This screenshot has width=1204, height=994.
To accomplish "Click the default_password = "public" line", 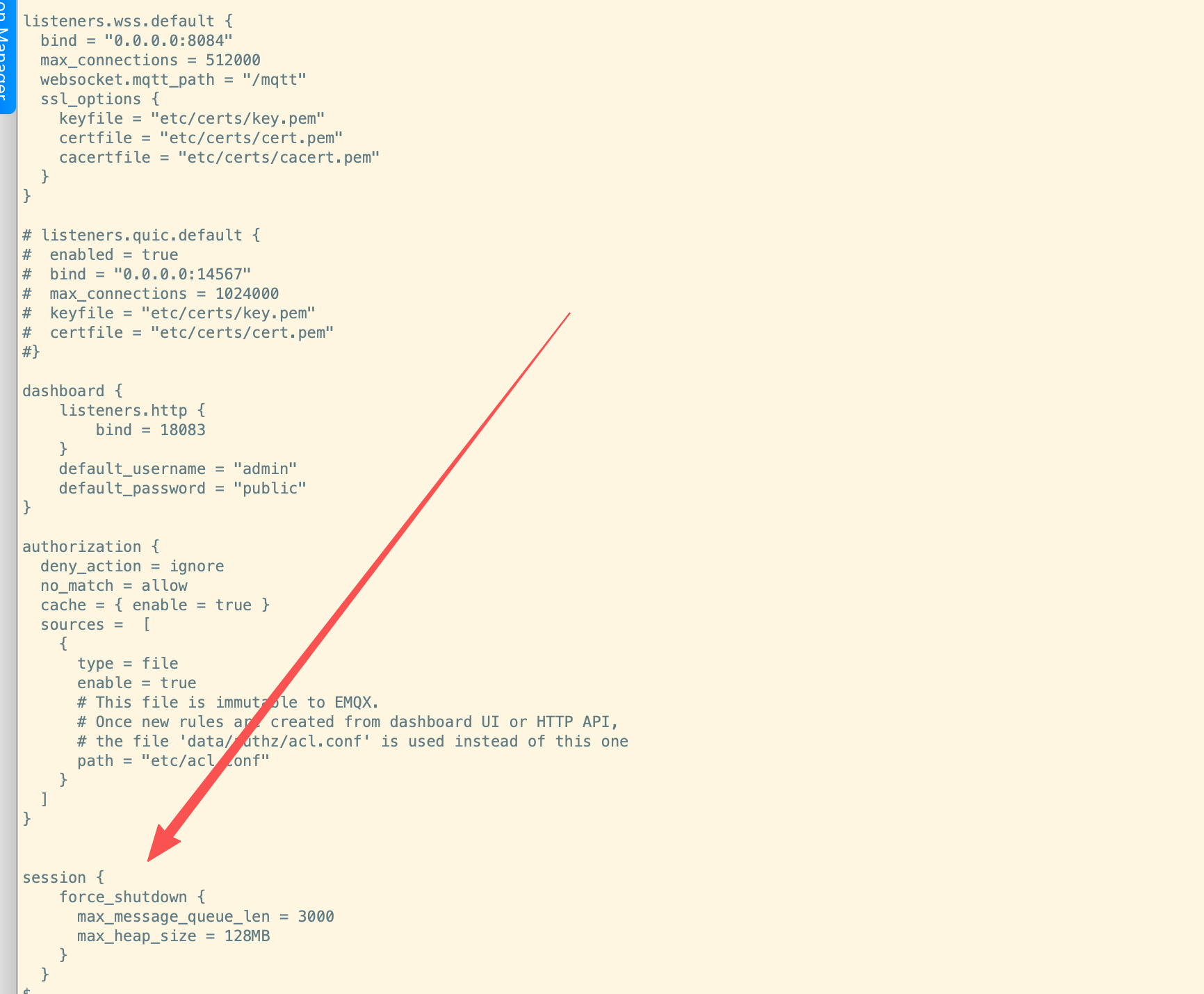I will click(x=183, y=489).
